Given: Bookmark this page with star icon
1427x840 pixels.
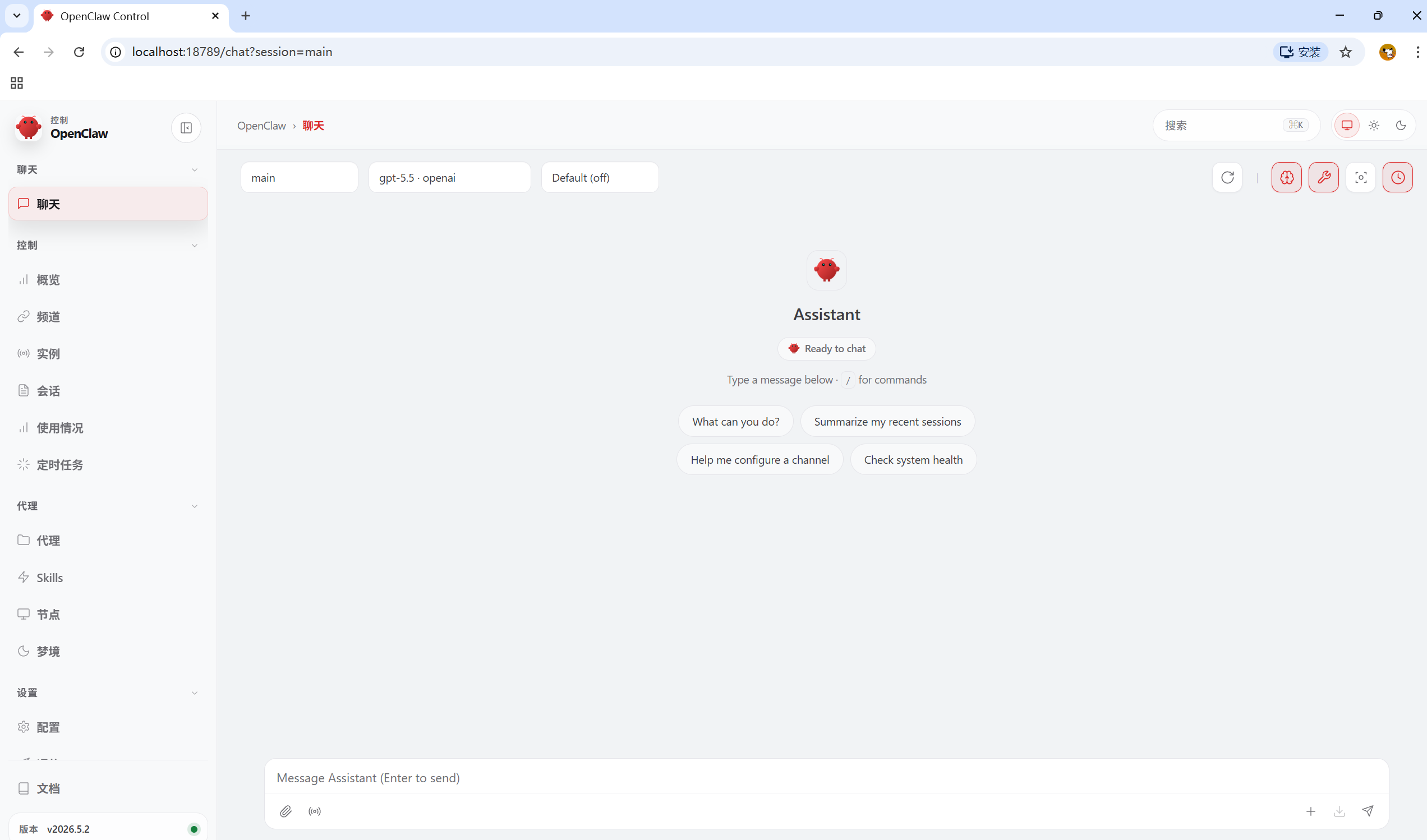Looking at the screenshot, I should click(x=1346, y=52).
